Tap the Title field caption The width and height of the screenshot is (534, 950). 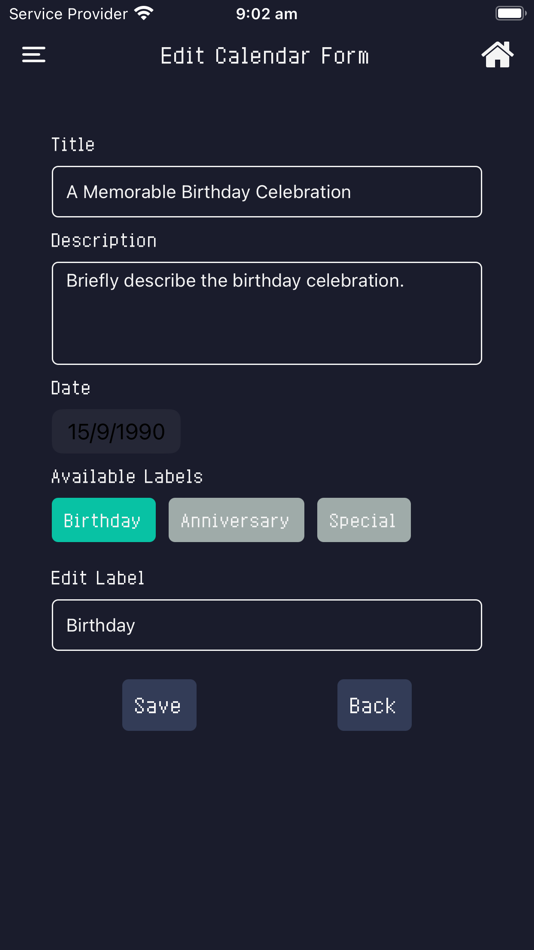click(73, 144)
